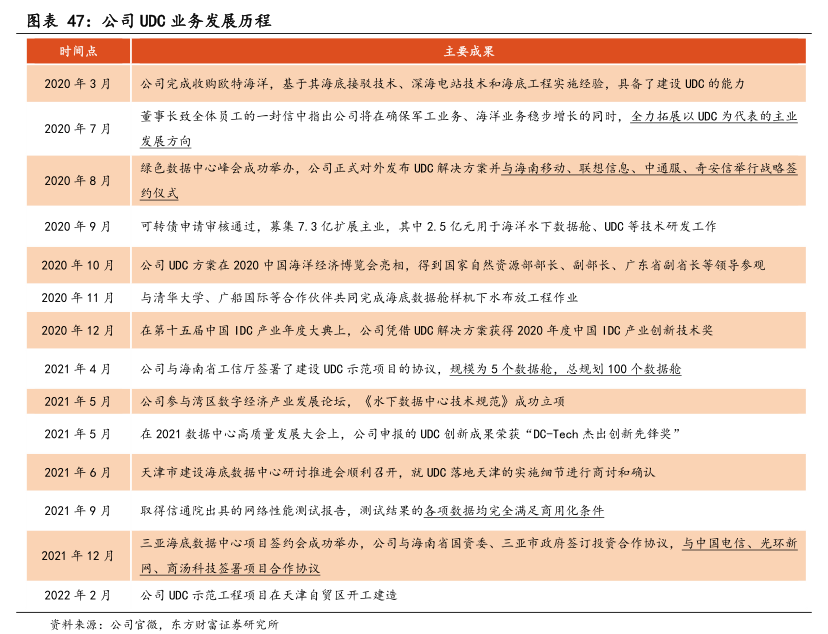The image size is (828, 634).
Task: Click the 2020年3月 date cell
Action: (x=78, y=85)
